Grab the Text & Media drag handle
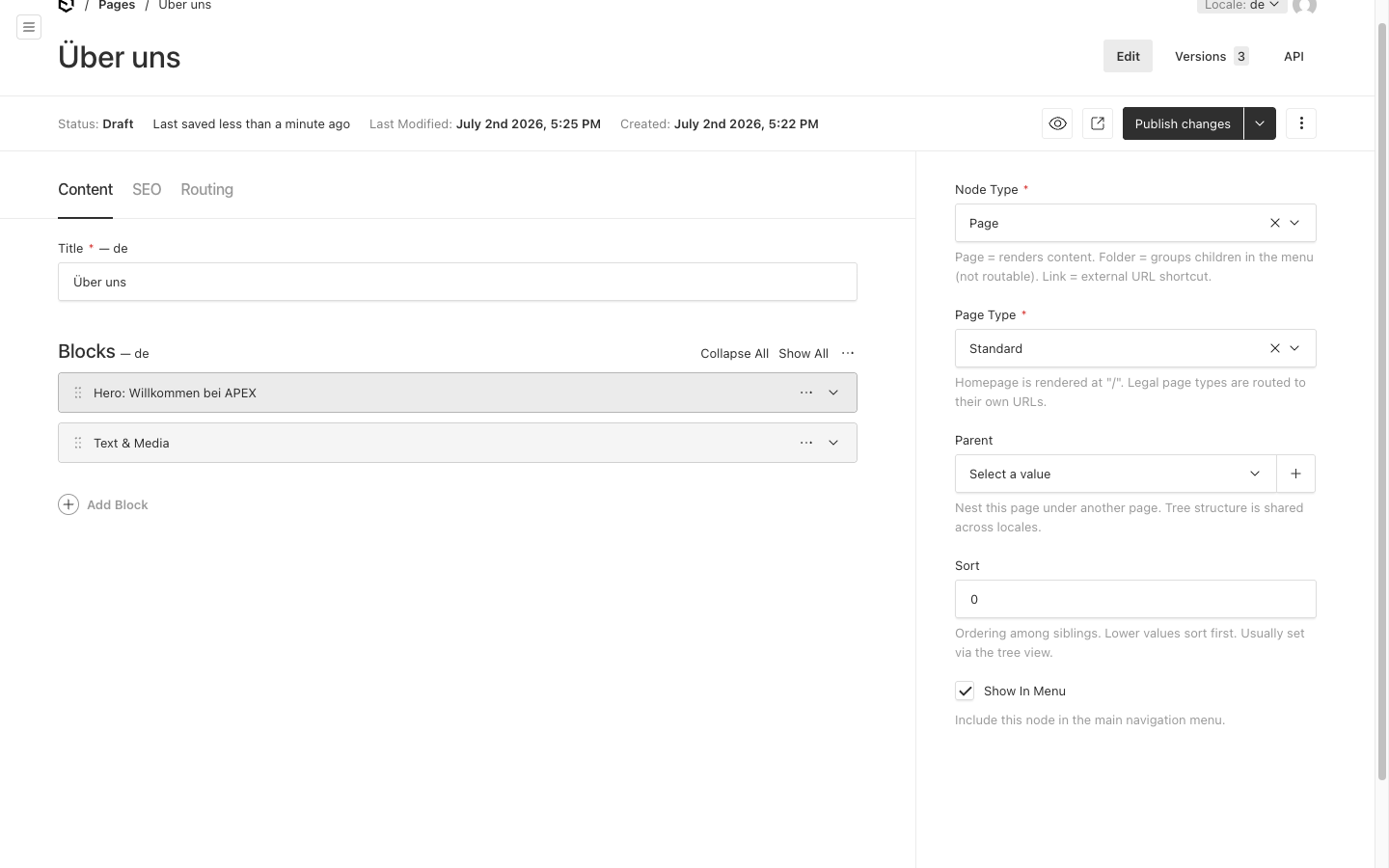The width and height of the screenshot is (1389, 868). click(78, 443)
